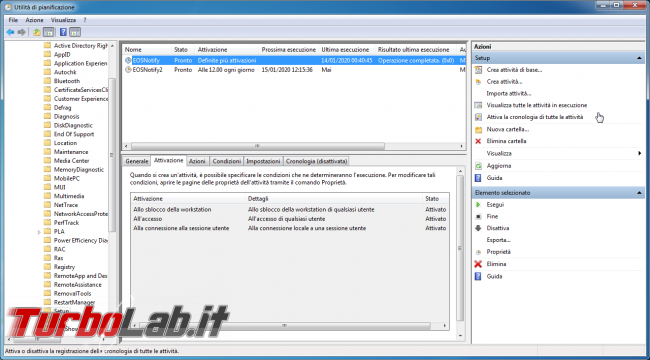Screen dimensions: 650x360
Task: Click '14/01/2020 00:40:45' last run cell
Action: 347,61
